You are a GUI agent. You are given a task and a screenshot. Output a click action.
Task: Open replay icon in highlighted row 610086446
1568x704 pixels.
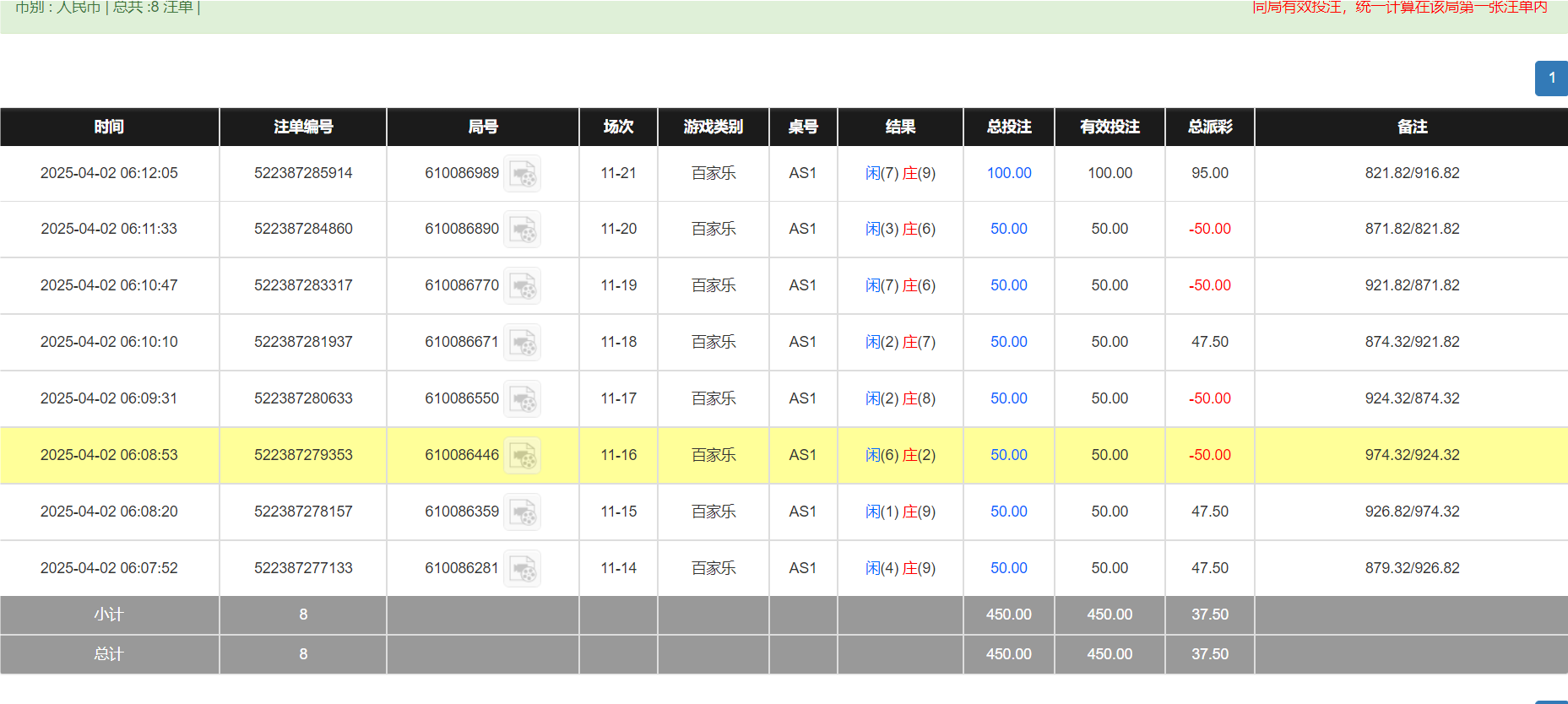pos(522,456)
